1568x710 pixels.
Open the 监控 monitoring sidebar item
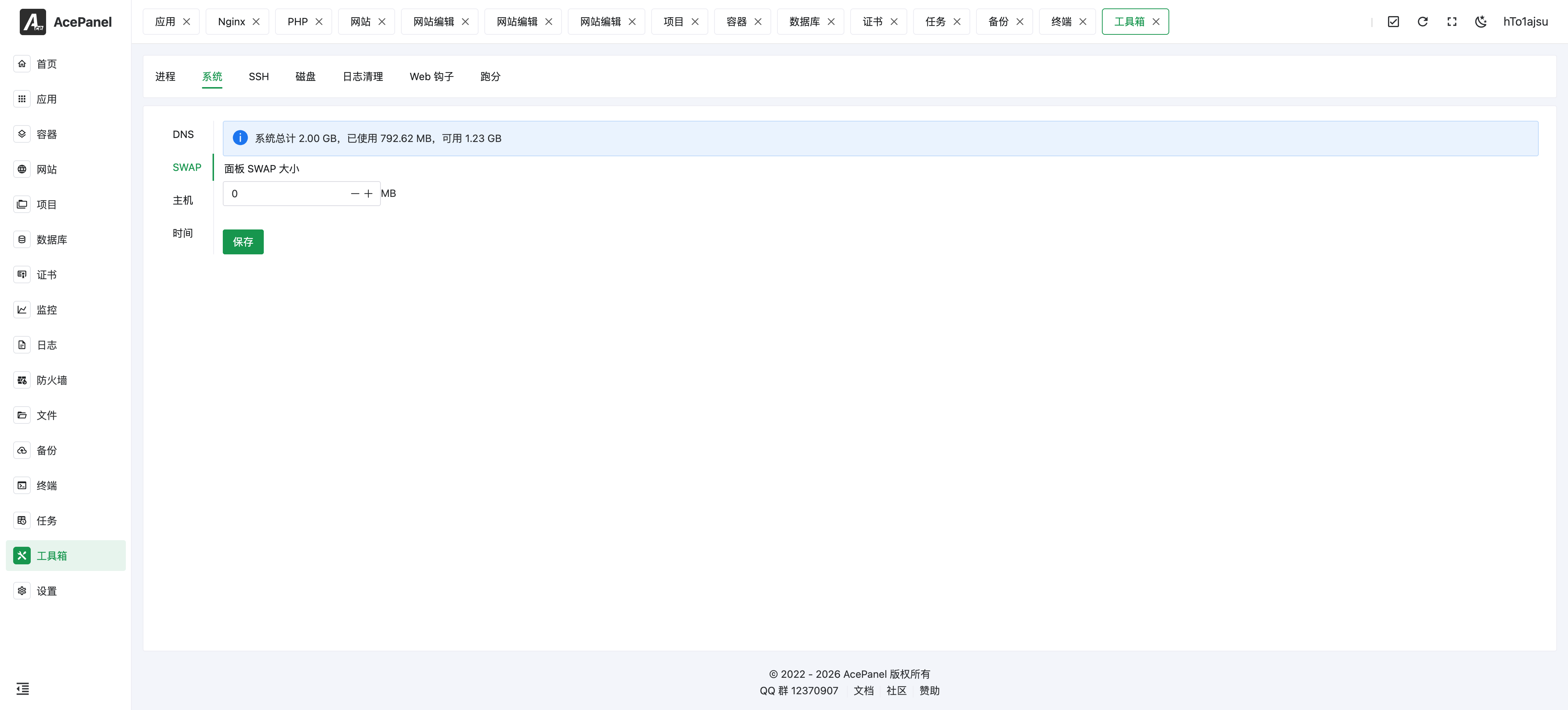click(x=46, y=310)
